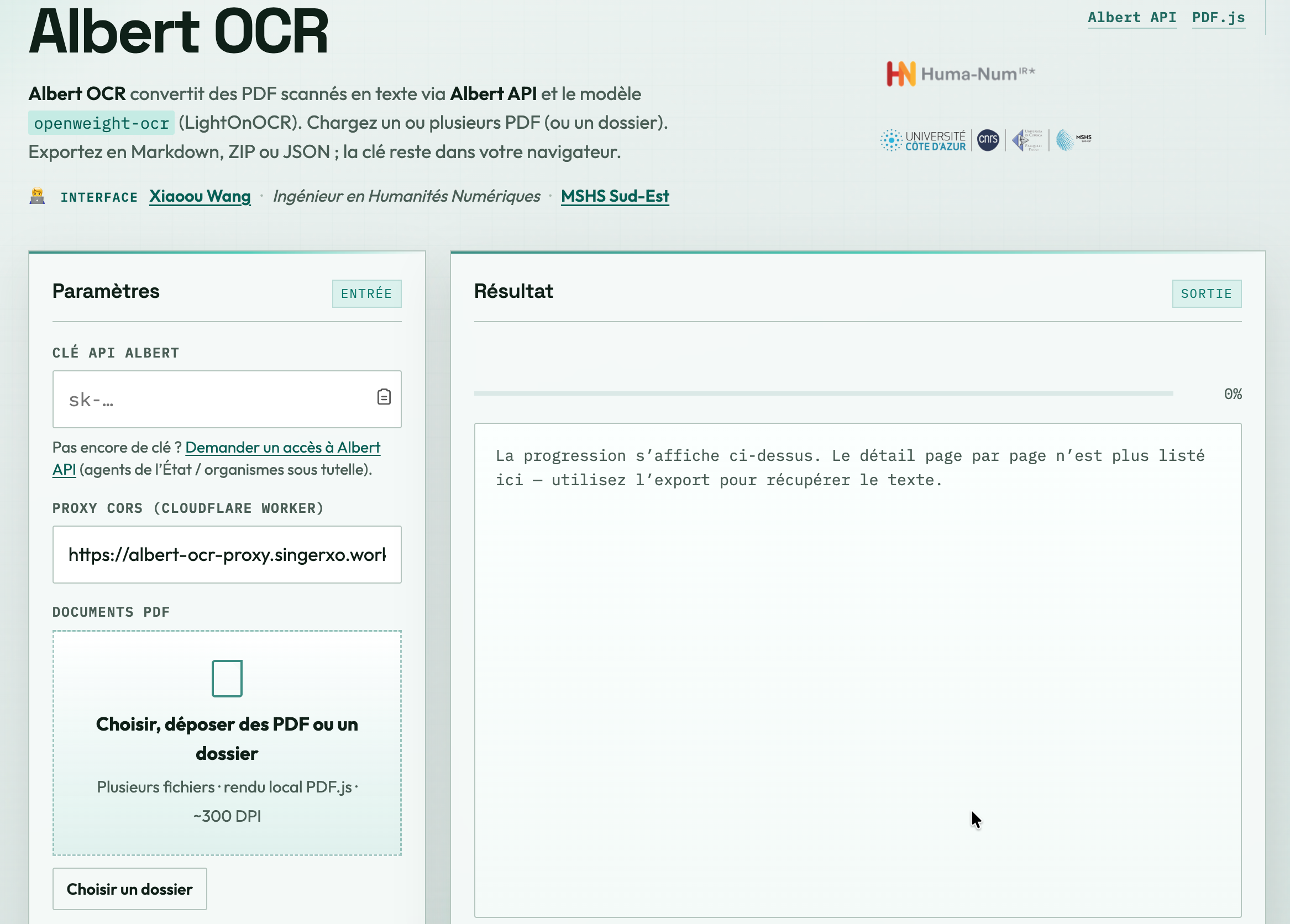Click the CNRS round logo
The width and height of the screenshot is (1290, 924).
point(988,140)
